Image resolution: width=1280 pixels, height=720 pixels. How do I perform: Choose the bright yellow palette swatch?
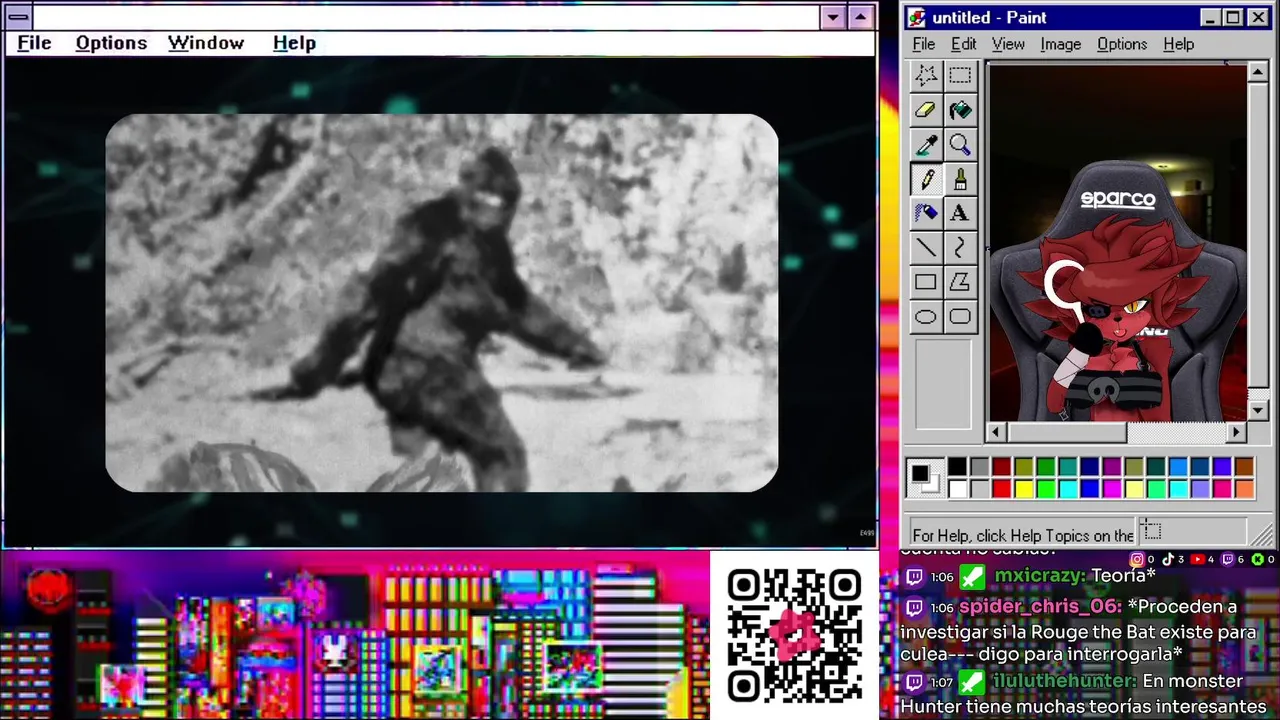tap(1023, 489)
